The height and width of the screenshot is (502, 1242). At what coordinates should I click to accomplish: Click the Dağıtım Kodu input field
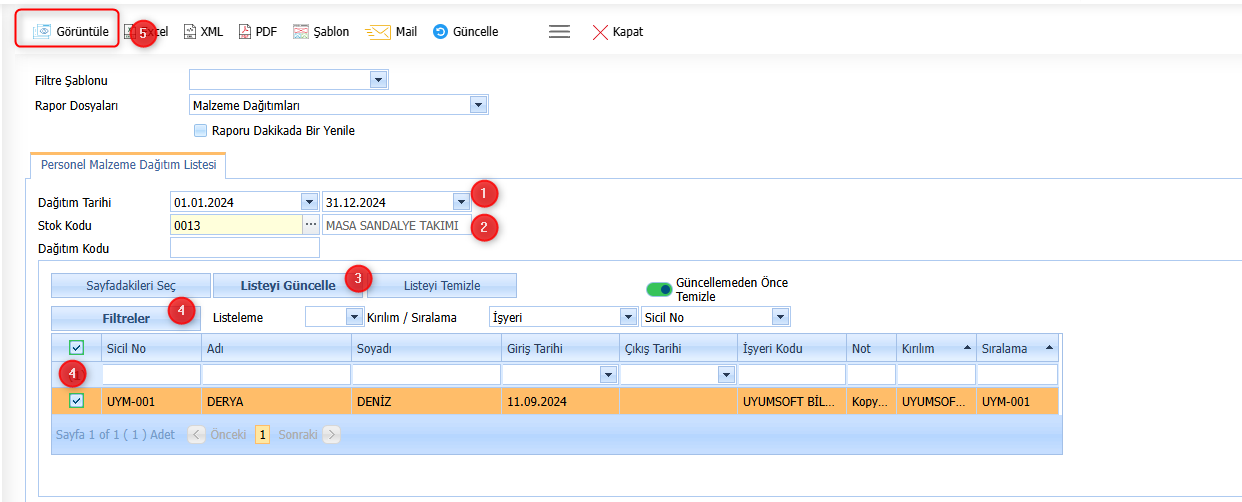(245, 248)
